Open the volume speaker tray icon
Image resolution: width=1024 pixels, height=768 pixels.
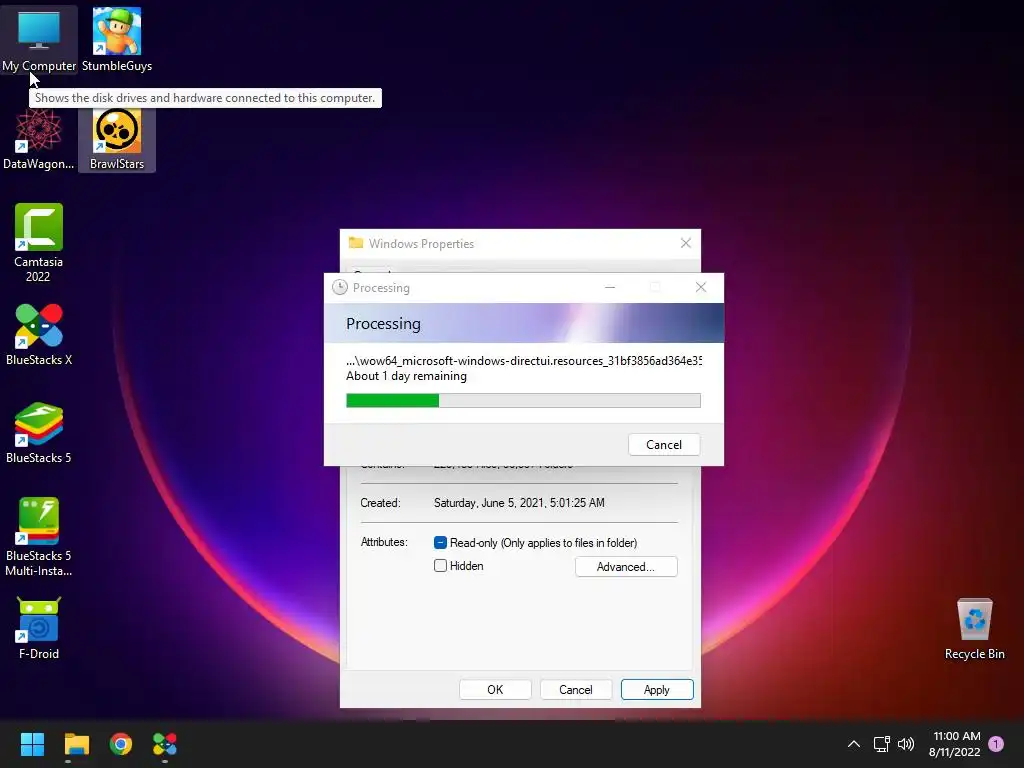(x=906, y=744)
